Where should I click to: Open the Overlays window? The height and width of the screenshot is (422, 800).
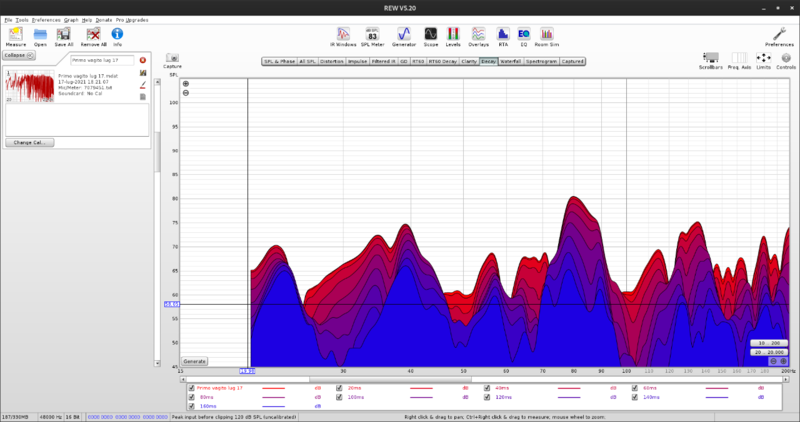478,36
